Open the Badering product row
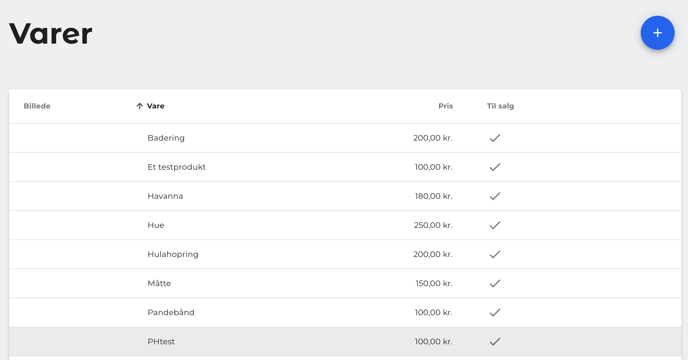This screenshot has width=688, height=360. [x=345, y=138]
